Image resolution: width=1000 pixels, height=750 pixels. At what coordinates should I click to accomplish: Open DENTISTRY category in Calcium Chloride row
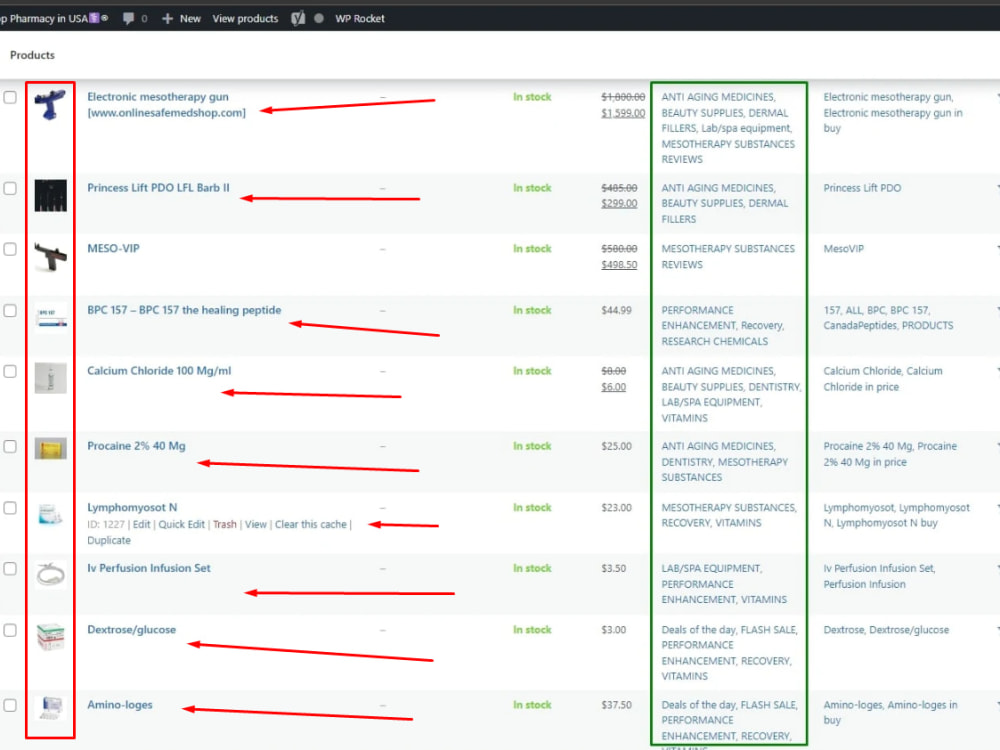(774, 386)
